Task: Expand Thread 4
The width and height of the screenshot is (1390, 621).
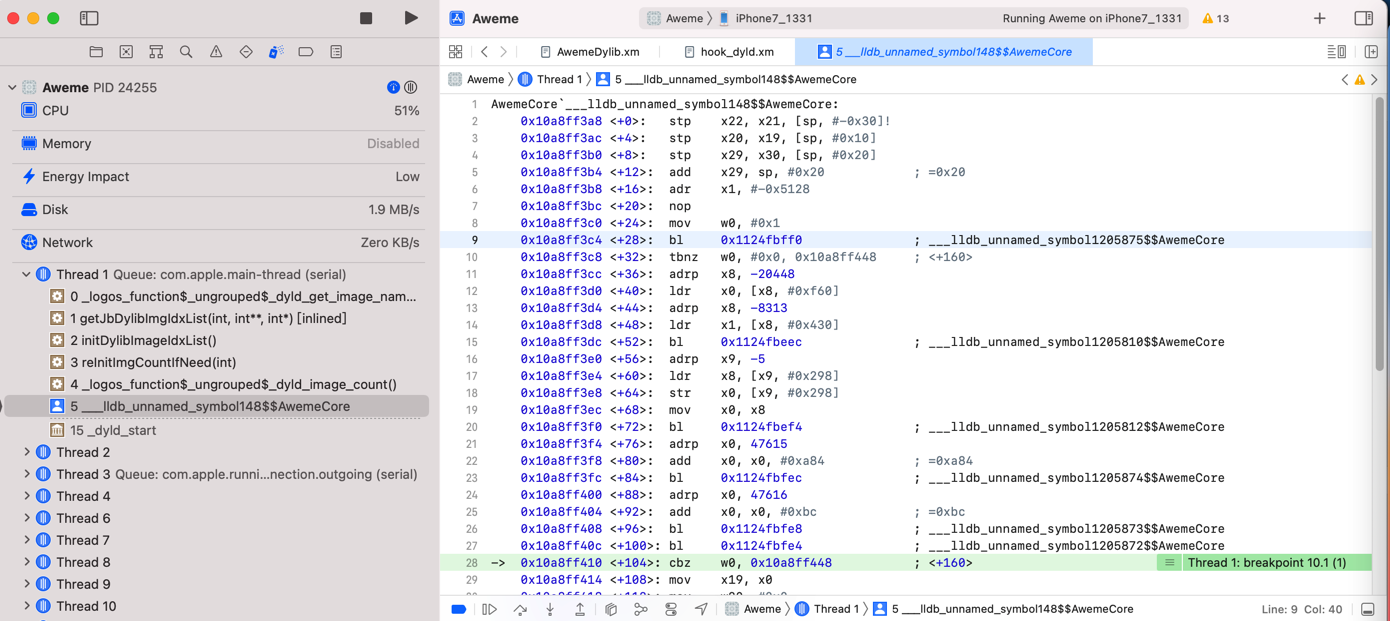Action: point(27,496)
